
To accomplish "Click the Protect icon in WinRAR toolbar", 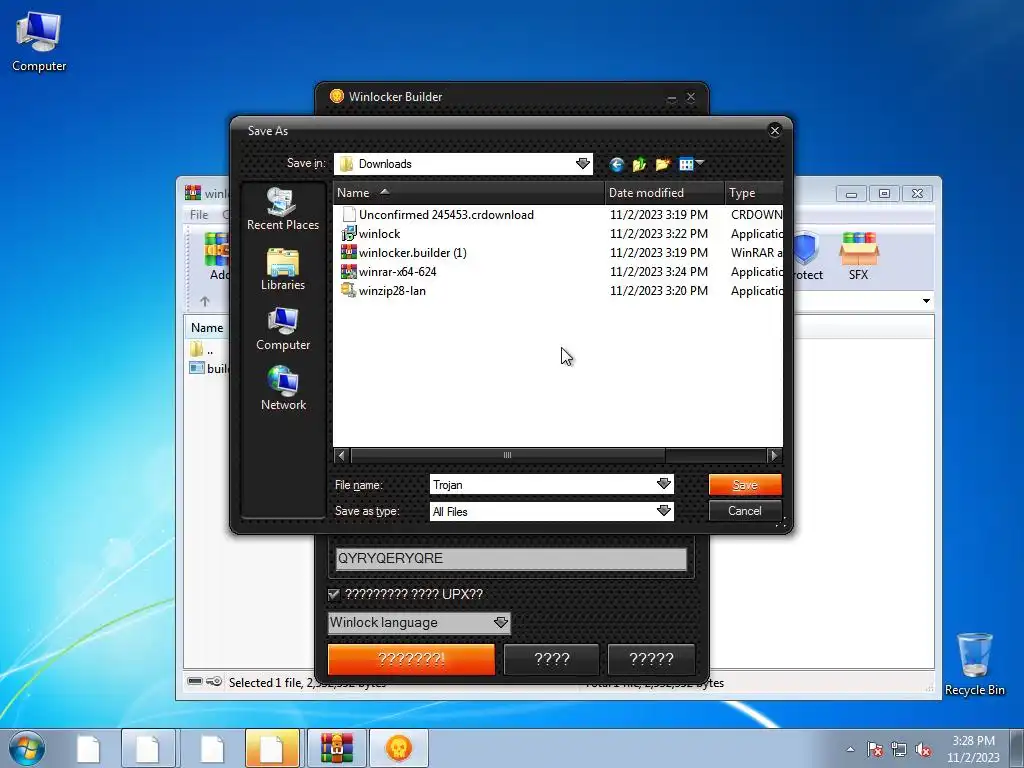I will pos(808,256).
